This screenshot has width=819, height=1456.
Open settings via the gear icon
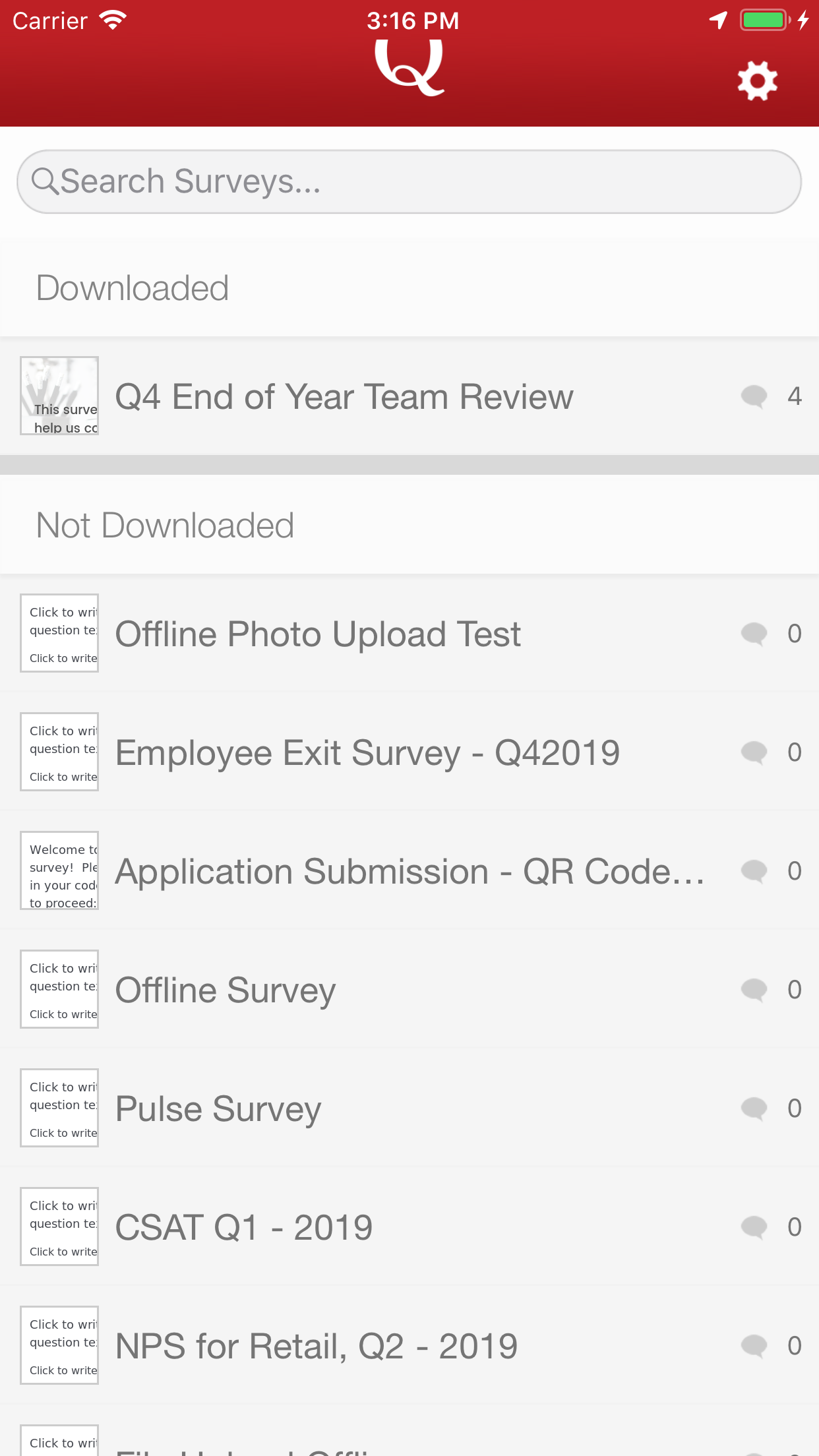(x=757, y=81)
